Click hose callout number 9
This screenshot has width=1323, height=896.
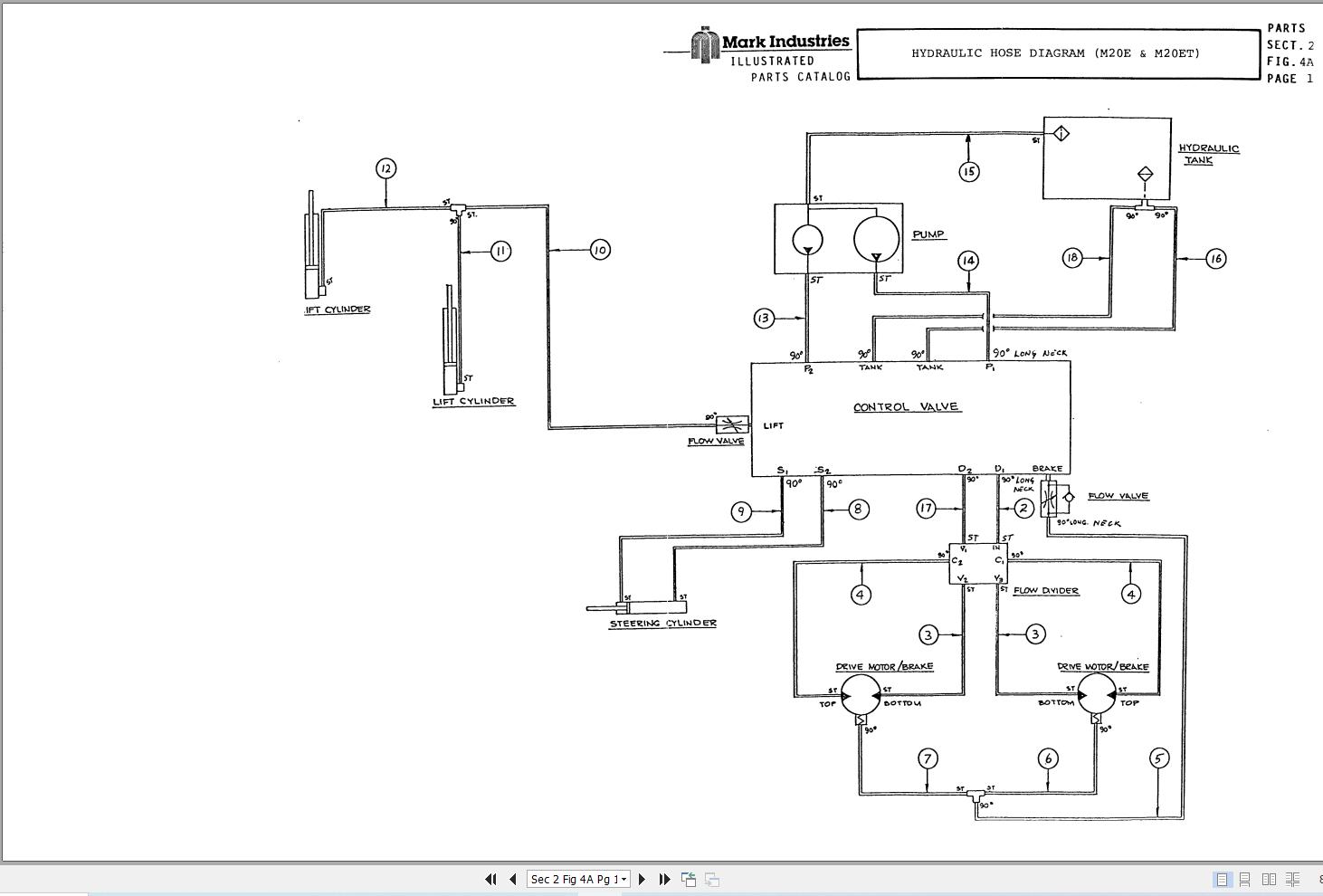(741, 511)
